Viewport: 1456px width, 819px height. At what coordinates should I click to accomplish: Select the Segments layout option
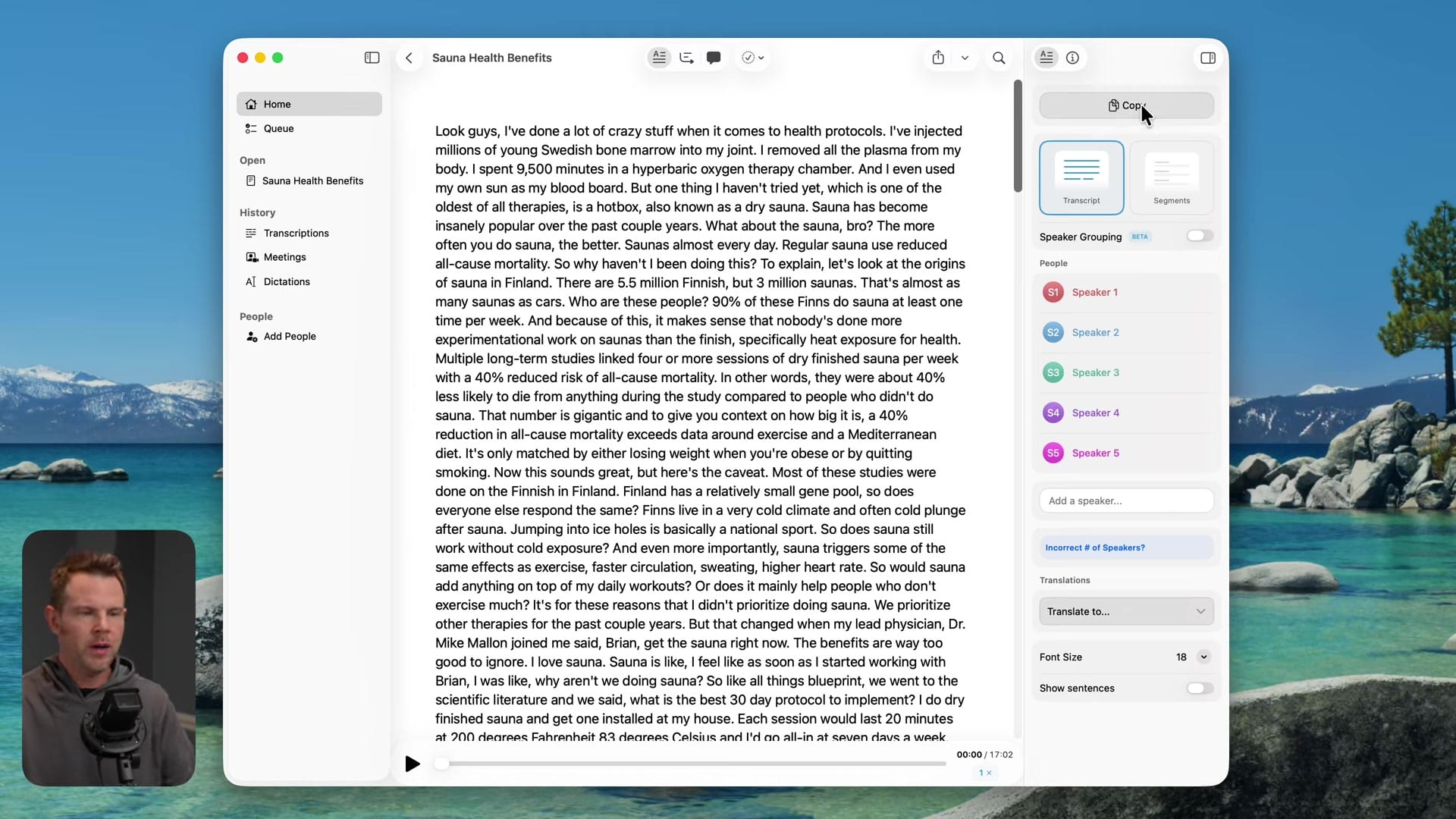point(1172,177)
